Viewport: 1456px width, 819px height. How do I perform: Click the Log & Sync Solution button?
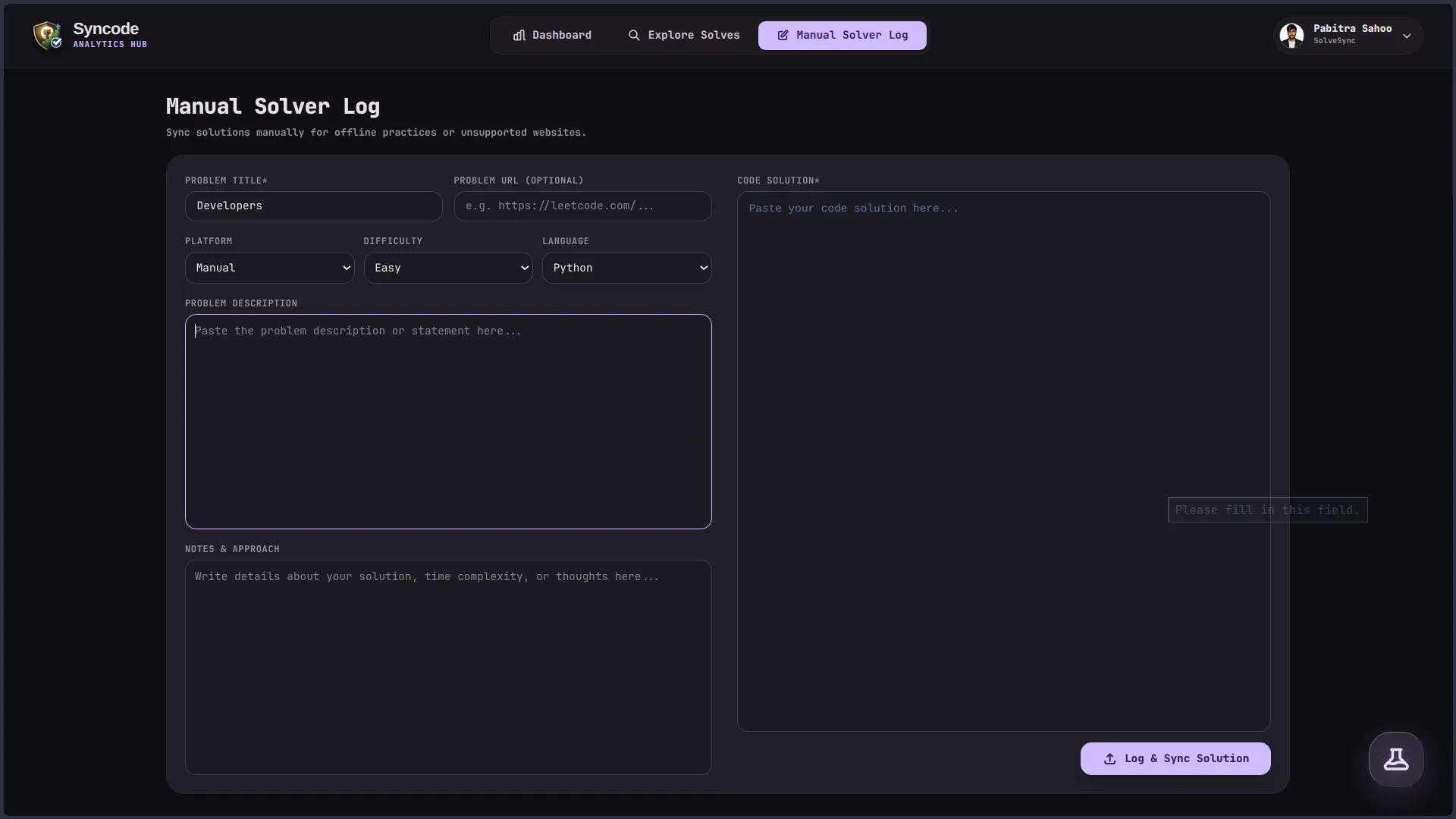coord(1175,759)
